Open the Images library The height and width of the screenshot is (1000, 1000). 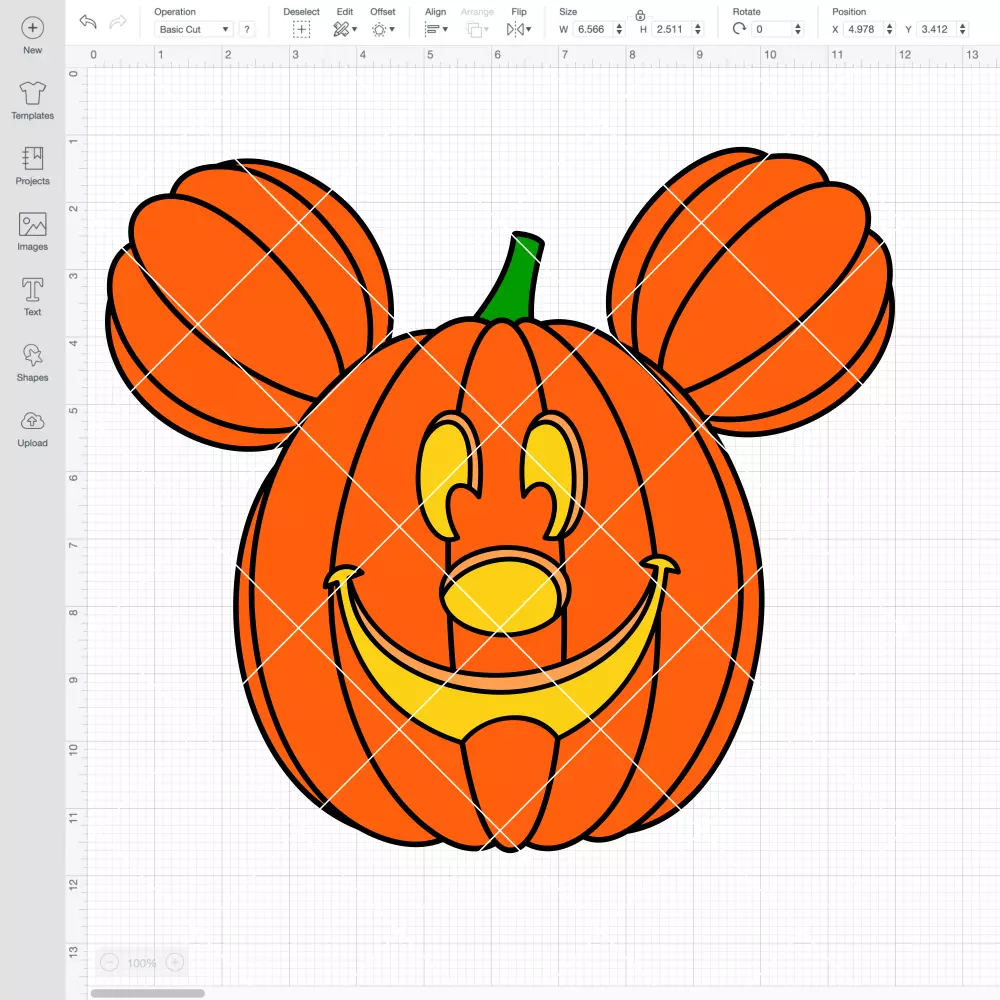[x=33, y=232]
